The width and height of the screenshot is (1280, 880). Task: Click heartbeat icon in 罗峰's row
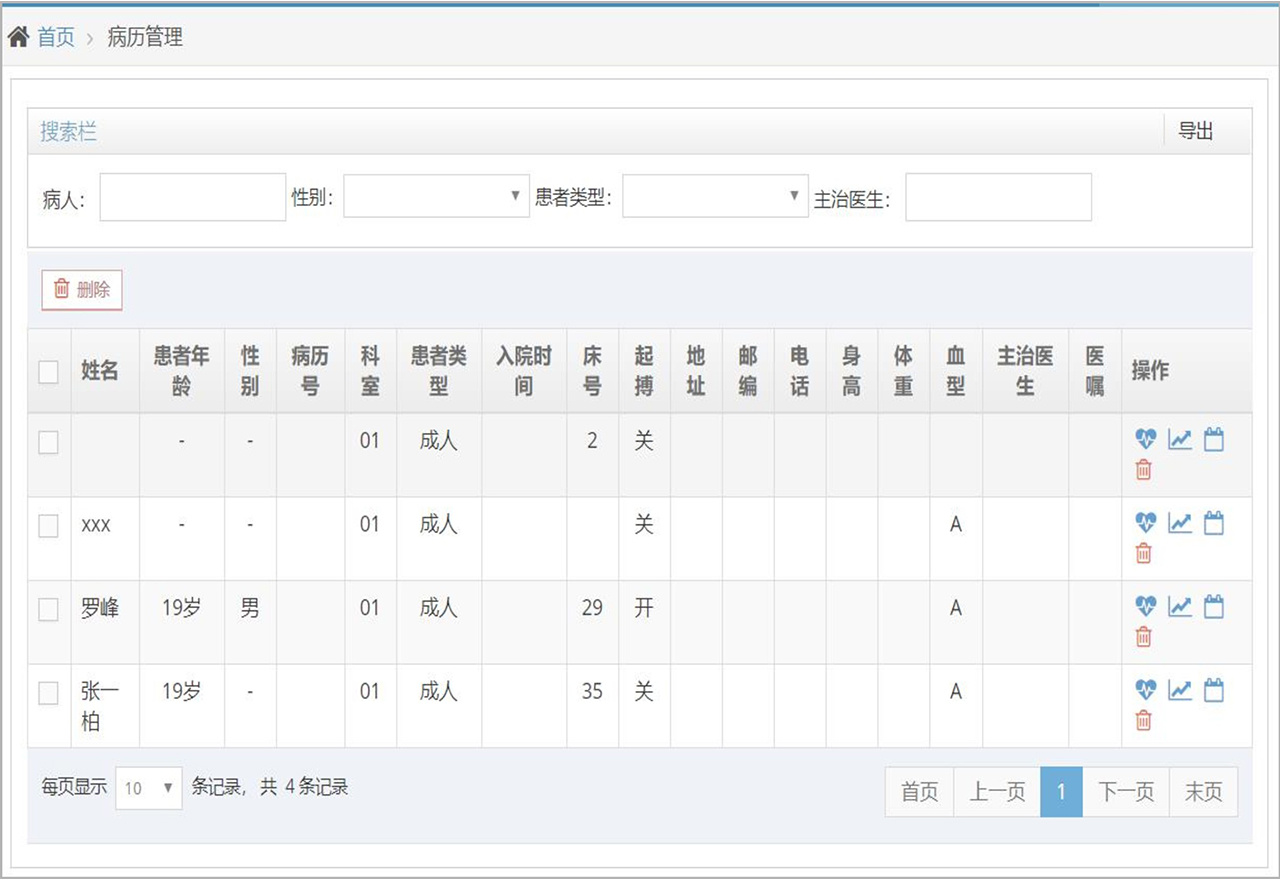(1146, 606)
